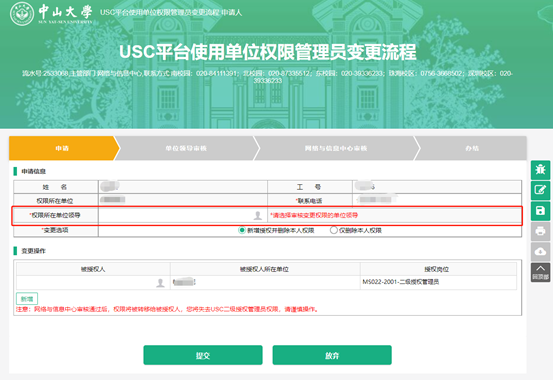
Task: Click the red 注意 warning text
Action: click(x=168, y=309)
